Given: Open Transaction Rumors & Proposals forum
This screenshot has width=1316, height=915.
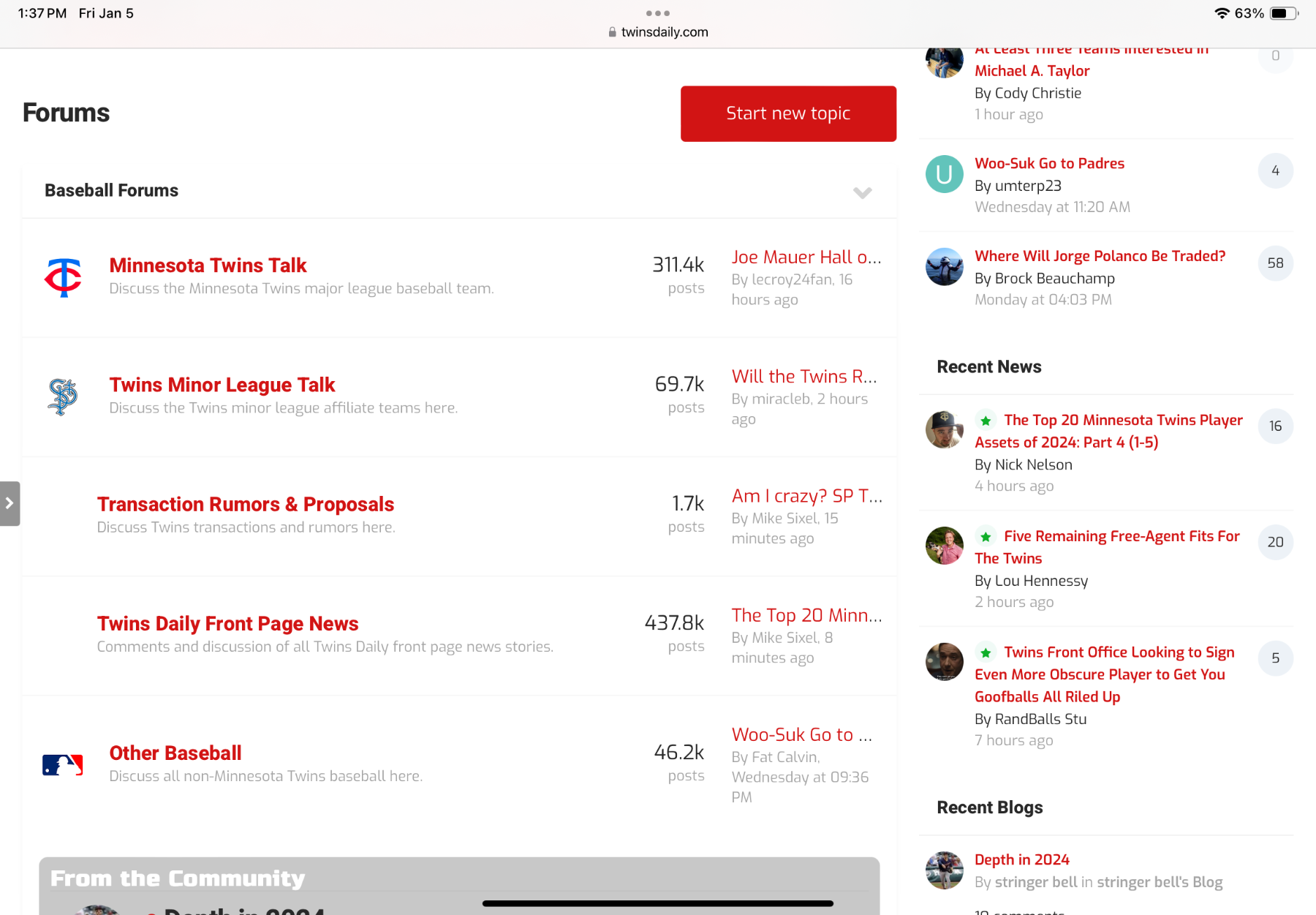Looking at the screenshot, I should (x=245, y=505).
